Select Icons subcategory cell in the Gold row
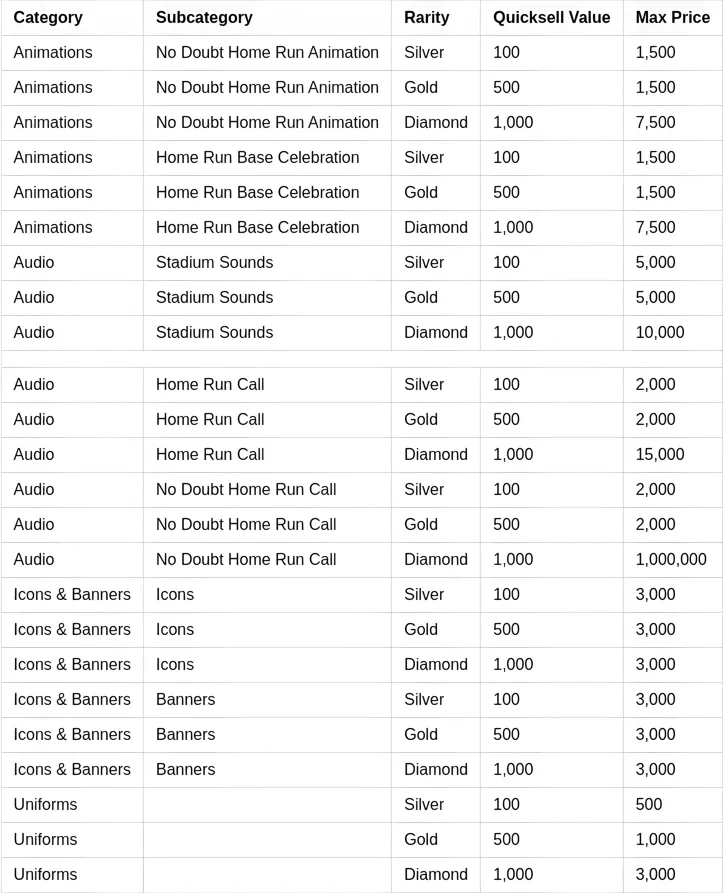Viewport: 724px width, 893px height. 175,629
